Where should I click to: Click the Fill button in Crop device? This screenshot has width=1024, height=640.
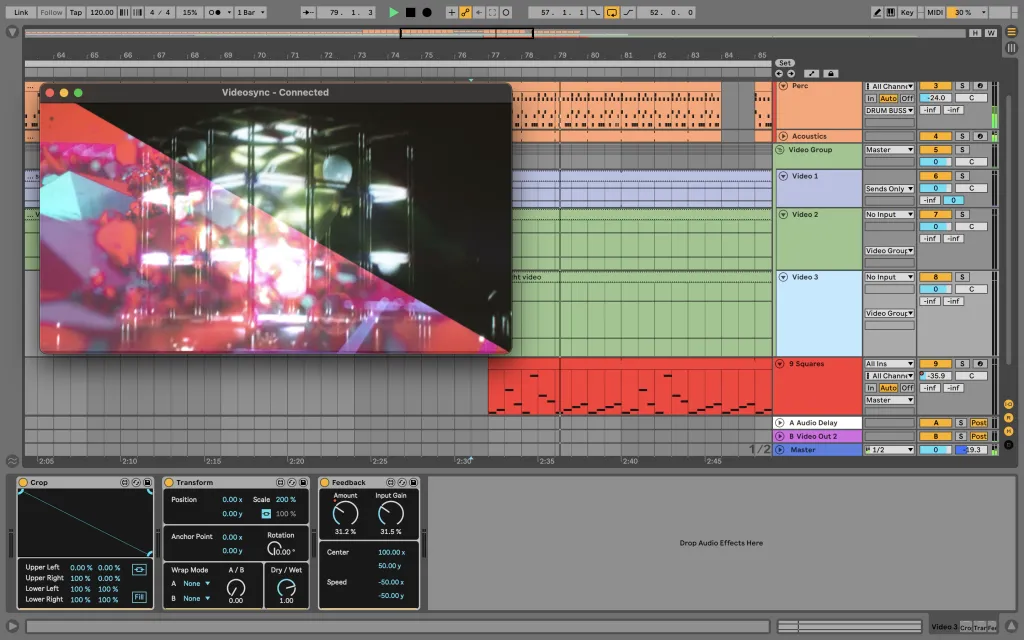pos(139,597)
